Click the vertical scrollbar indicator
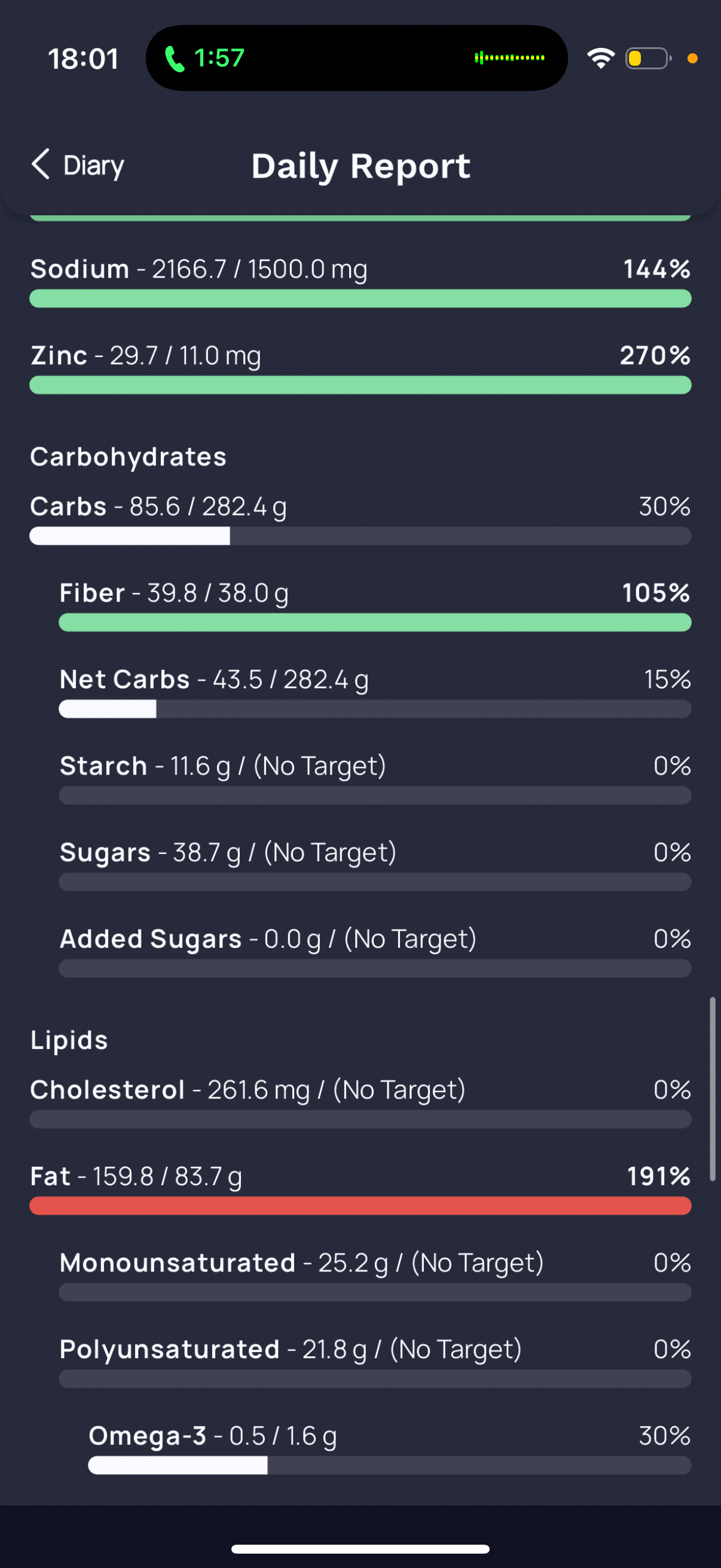Viewport: 721px width, 1568px height. [712, 1090]
